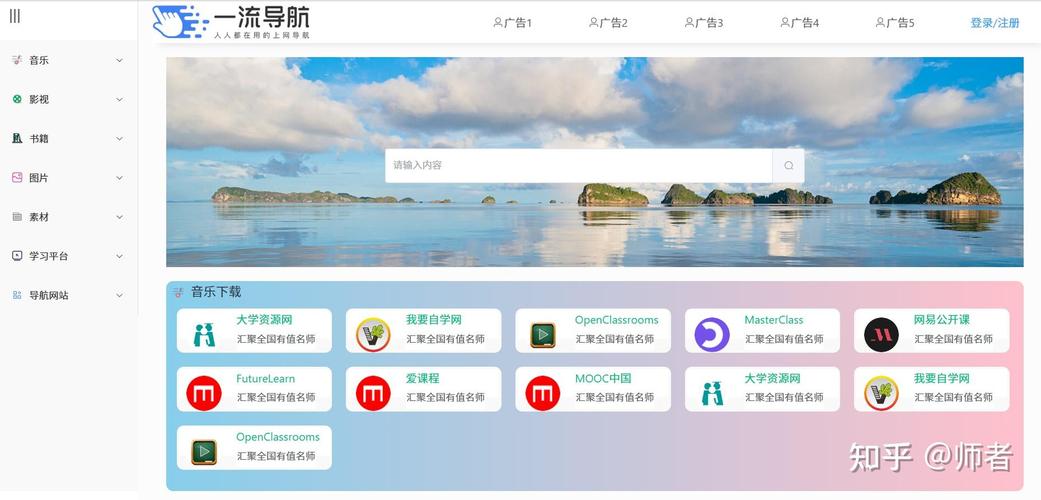Open the 广告4 header link

(799, 23)
